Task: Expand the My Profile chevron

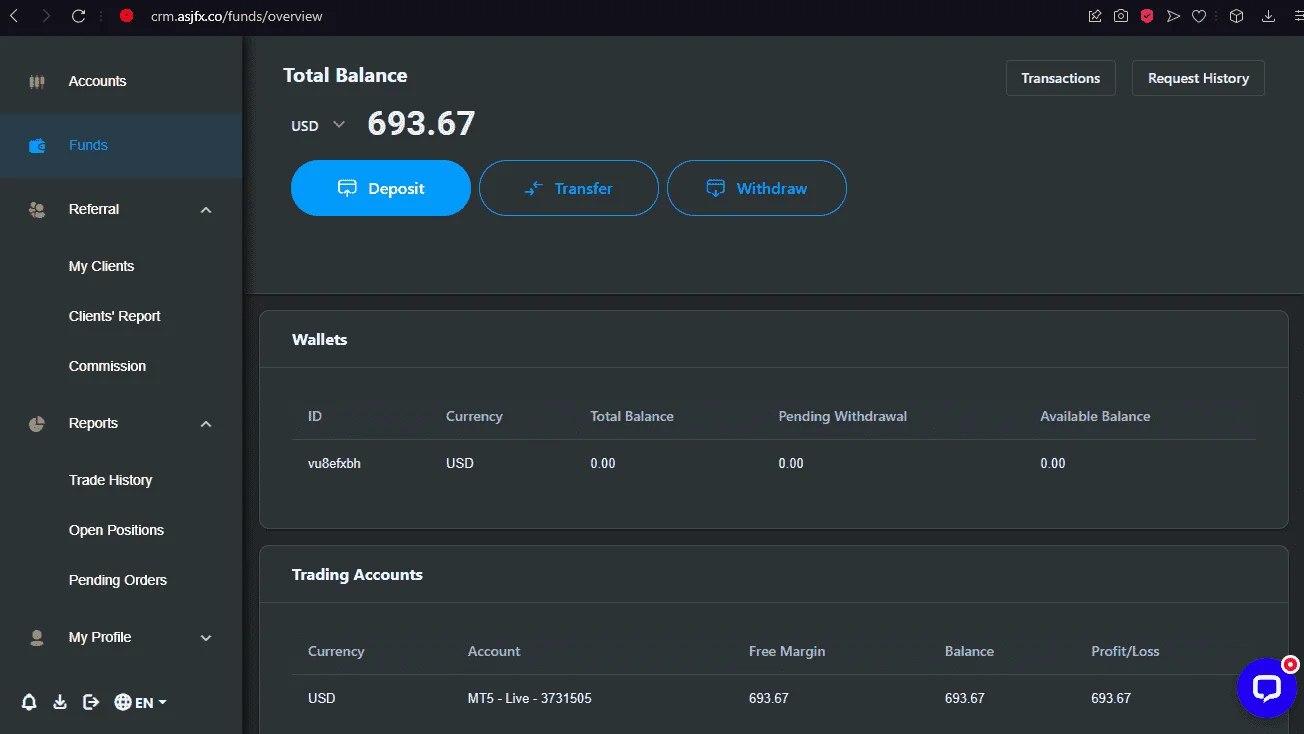Action: [x=206, y=638]
